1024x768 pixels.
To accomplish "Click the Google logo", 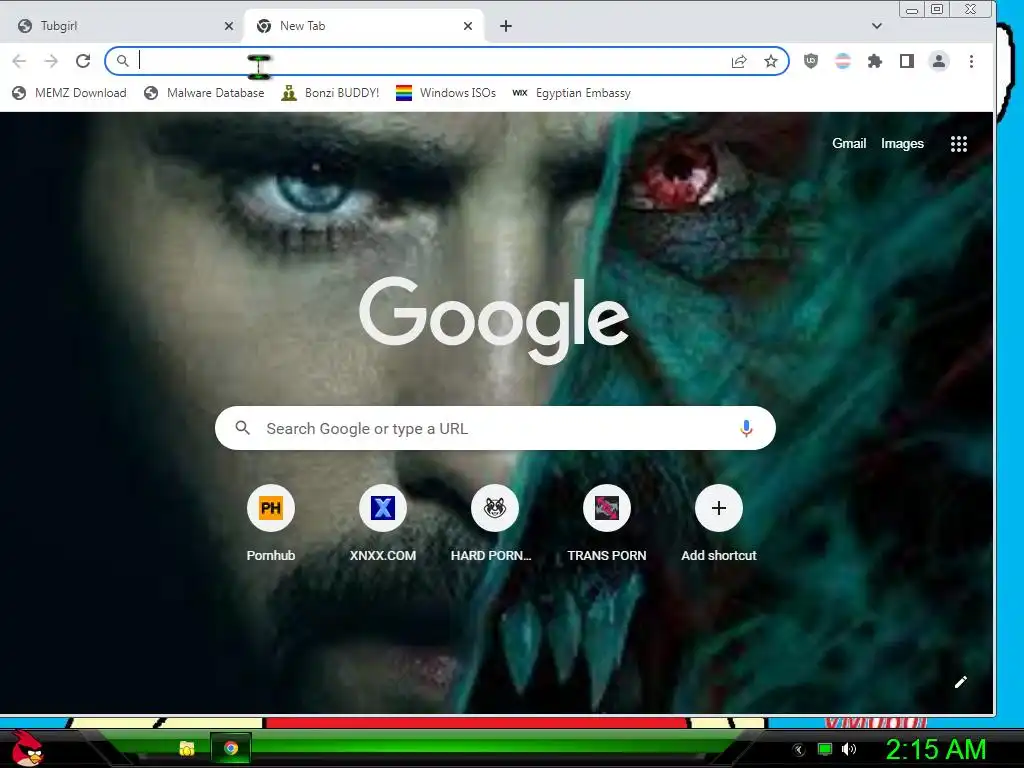I will coord(494,320).
